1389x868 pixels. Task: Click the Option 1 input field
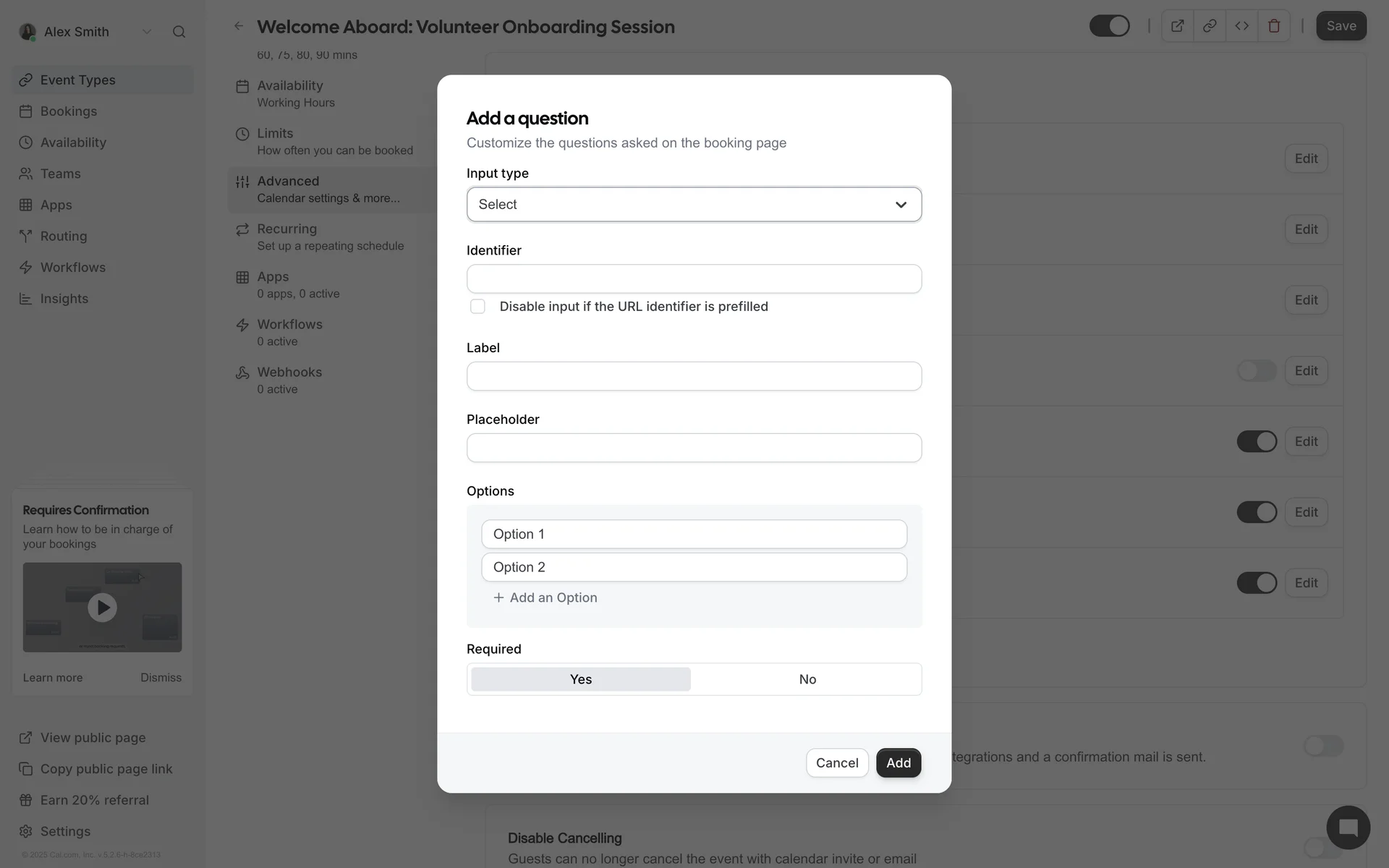point(694,535)
